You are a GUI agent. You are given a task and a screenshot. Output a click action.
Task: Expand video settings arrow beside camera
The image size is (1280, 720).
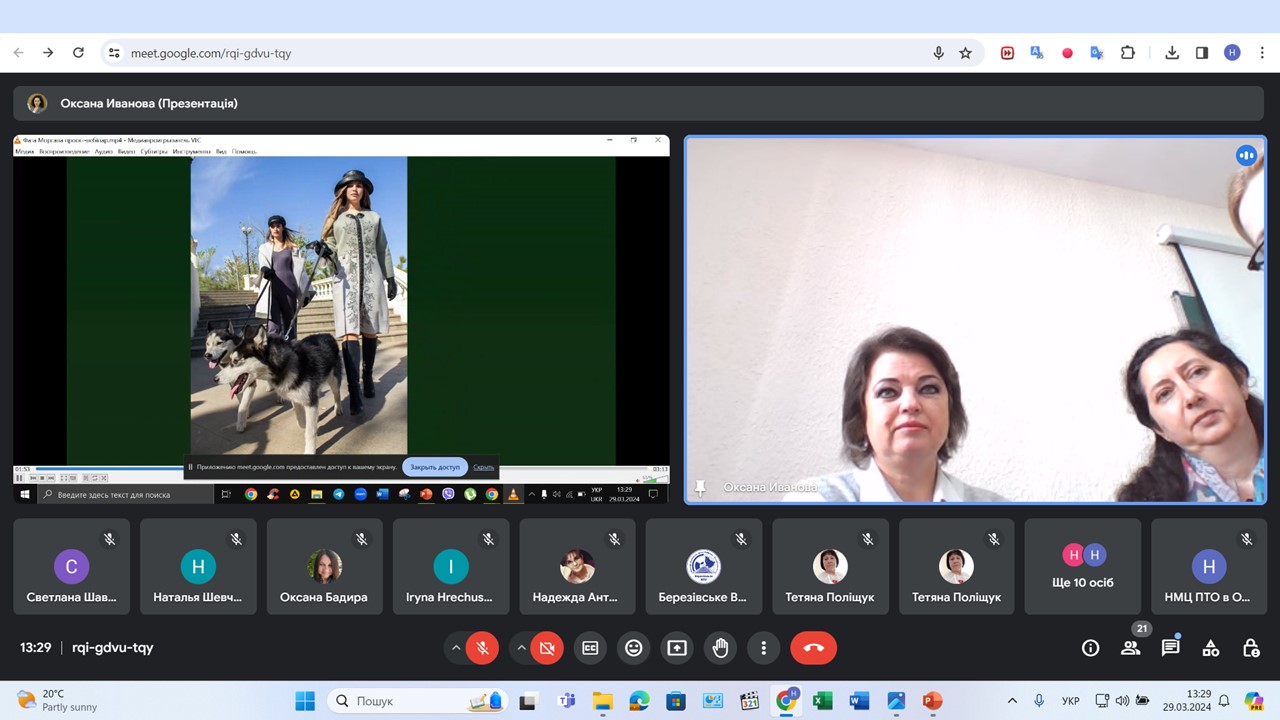tap(521, 648)
